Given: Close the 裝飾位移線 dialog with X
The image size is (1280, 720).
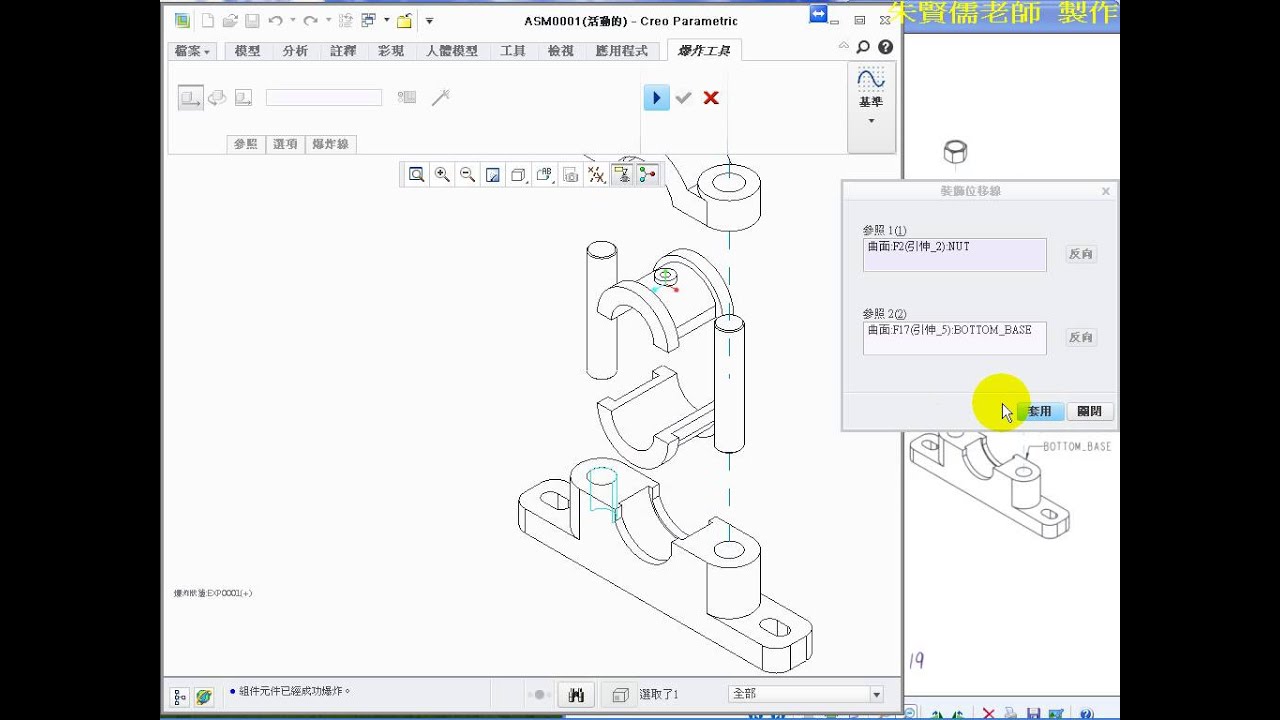Looking at the screenshot, I should [1105, 191].
